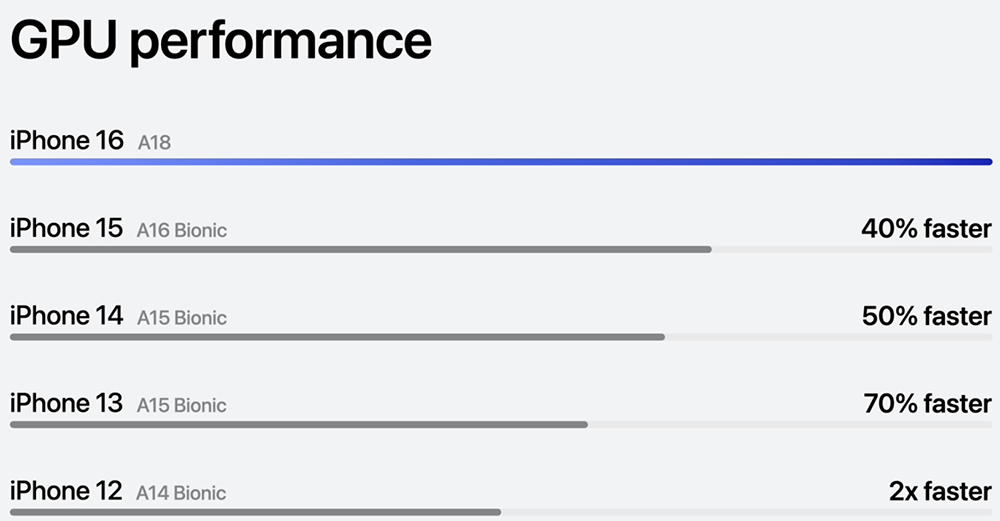The image size is (1000, 521).
Task: Select the iPhone 14 label
Action: coord(66,317)
